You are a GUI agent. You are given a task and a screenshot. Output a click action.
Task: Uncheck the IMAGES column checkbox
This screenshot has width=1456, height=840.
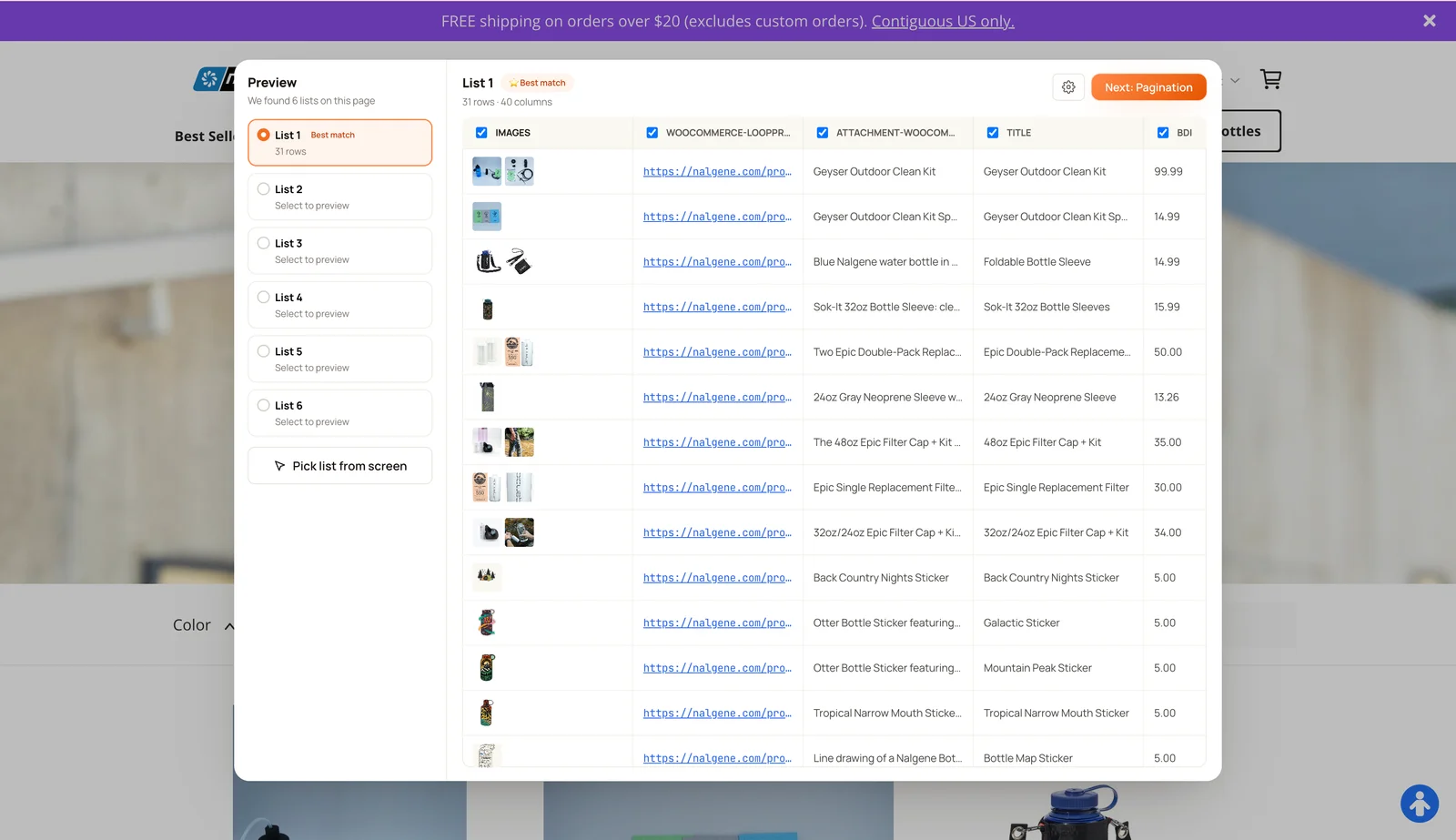[x=481, y=133]
